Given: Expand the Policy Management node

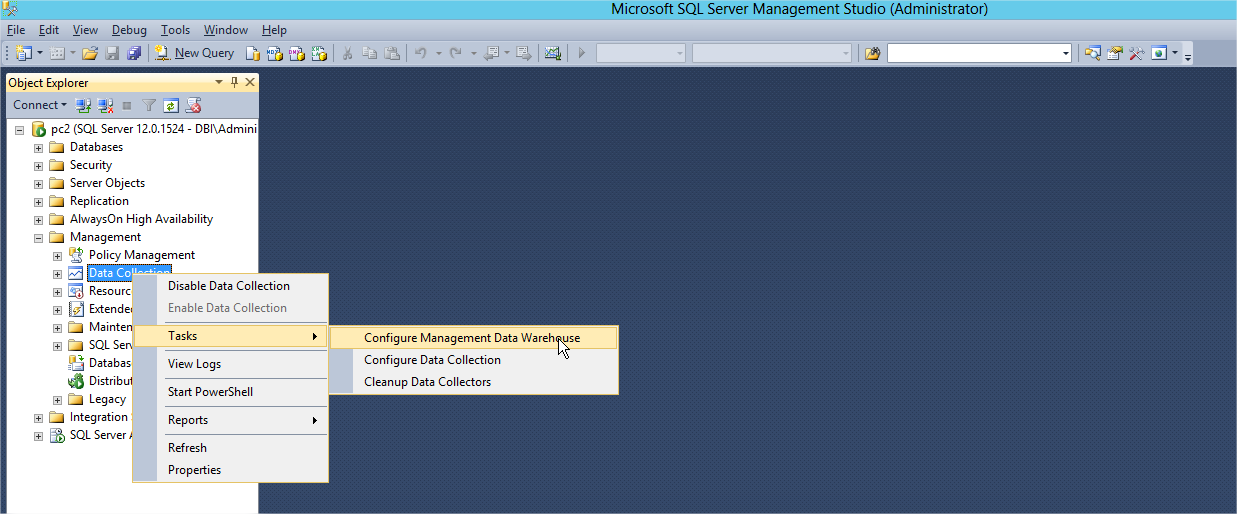Looking at the screenshot, I should (58, 256).
